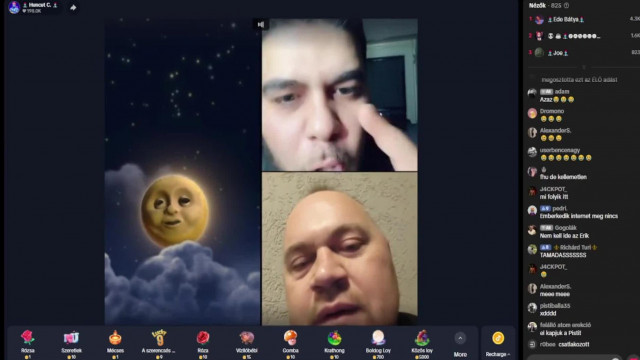Open pistiballa35's avatar in chat
The image size is (640, 360).
pos(532,308)
